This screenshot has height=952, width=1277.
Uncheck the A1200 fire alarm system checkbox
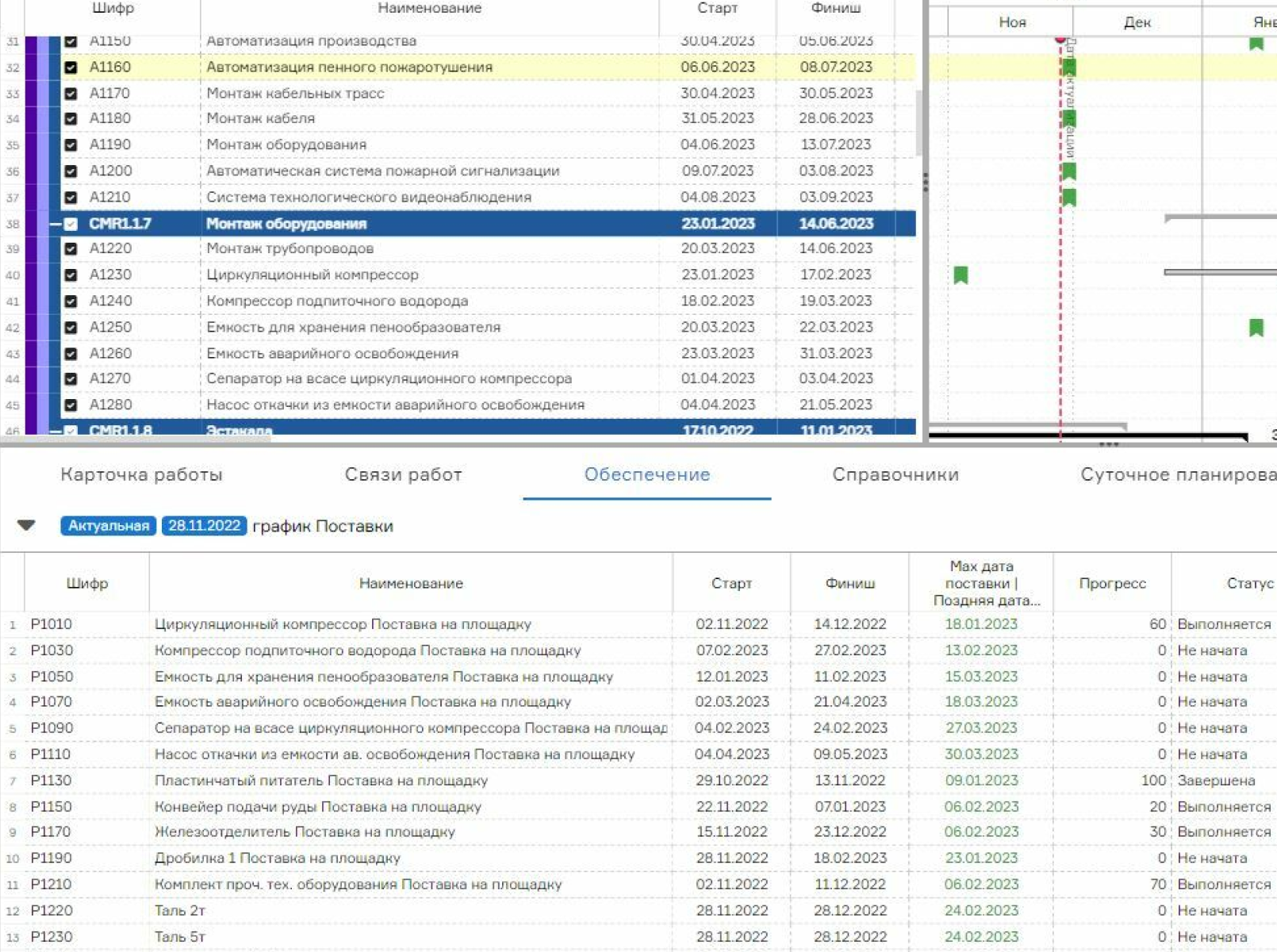coord(71,171)
